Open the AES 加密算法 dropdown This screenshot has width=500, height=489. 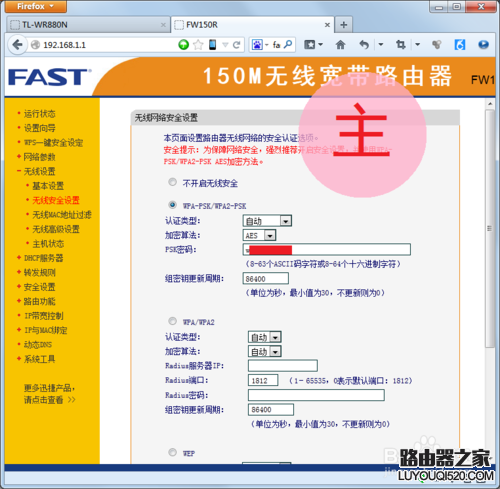[260, 235]
